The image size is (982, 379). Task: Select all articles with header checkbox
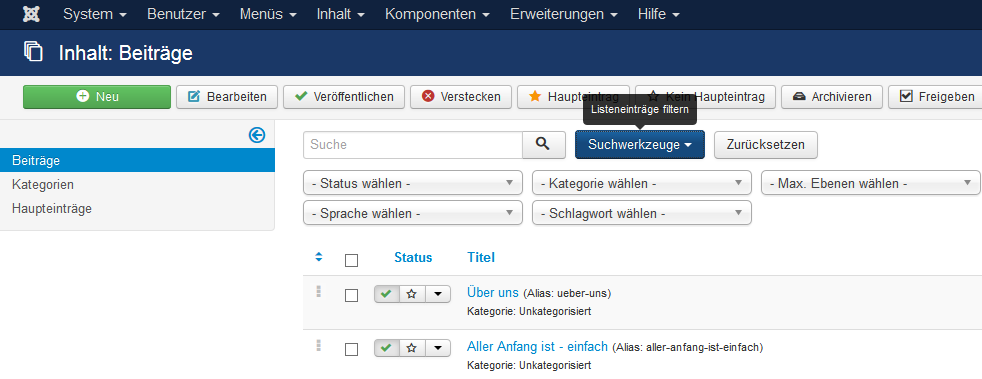pyautogui.click(x=351, y=260)
